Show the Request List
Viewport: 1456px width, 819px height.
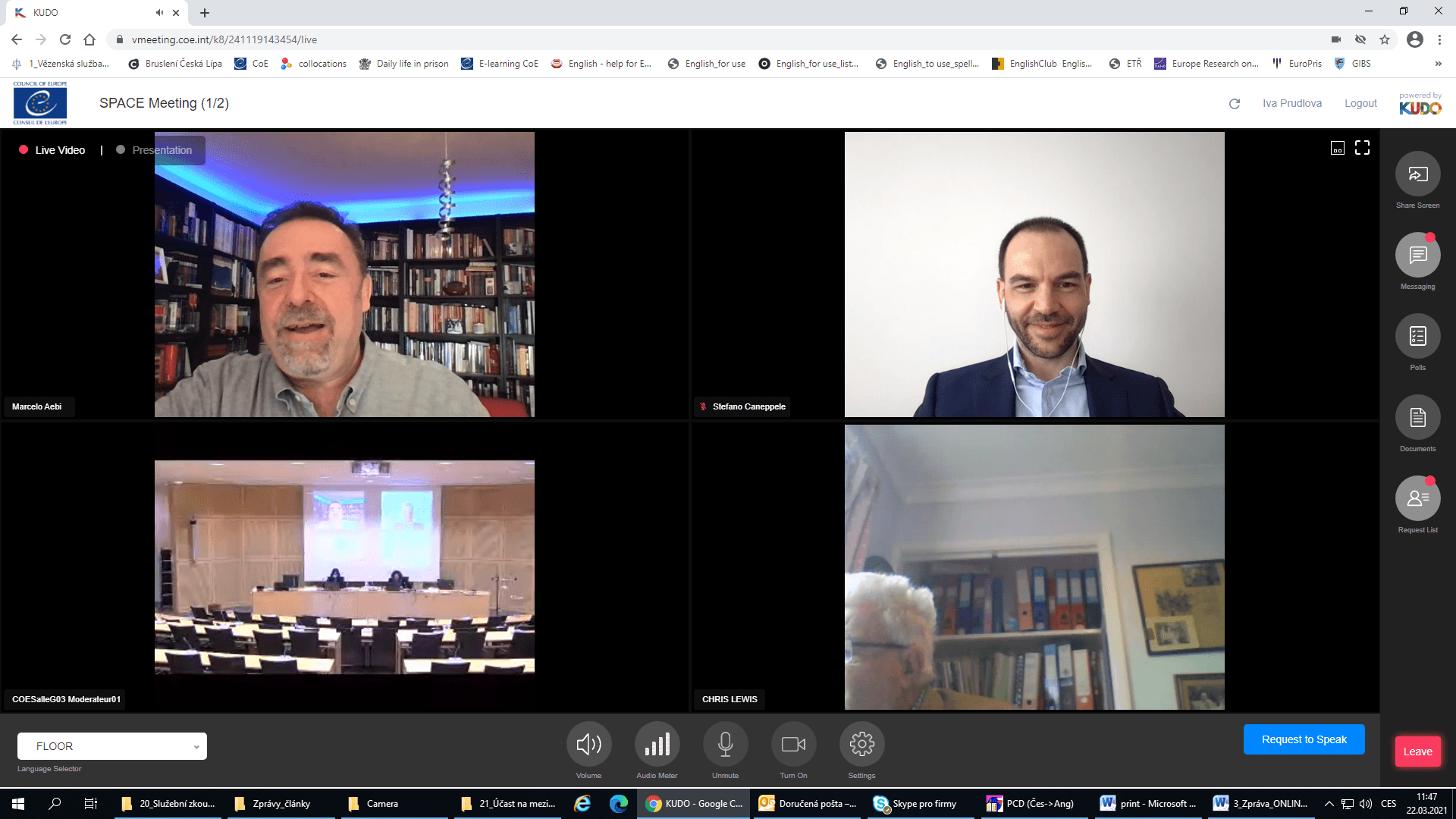(x=1417, y=498)
